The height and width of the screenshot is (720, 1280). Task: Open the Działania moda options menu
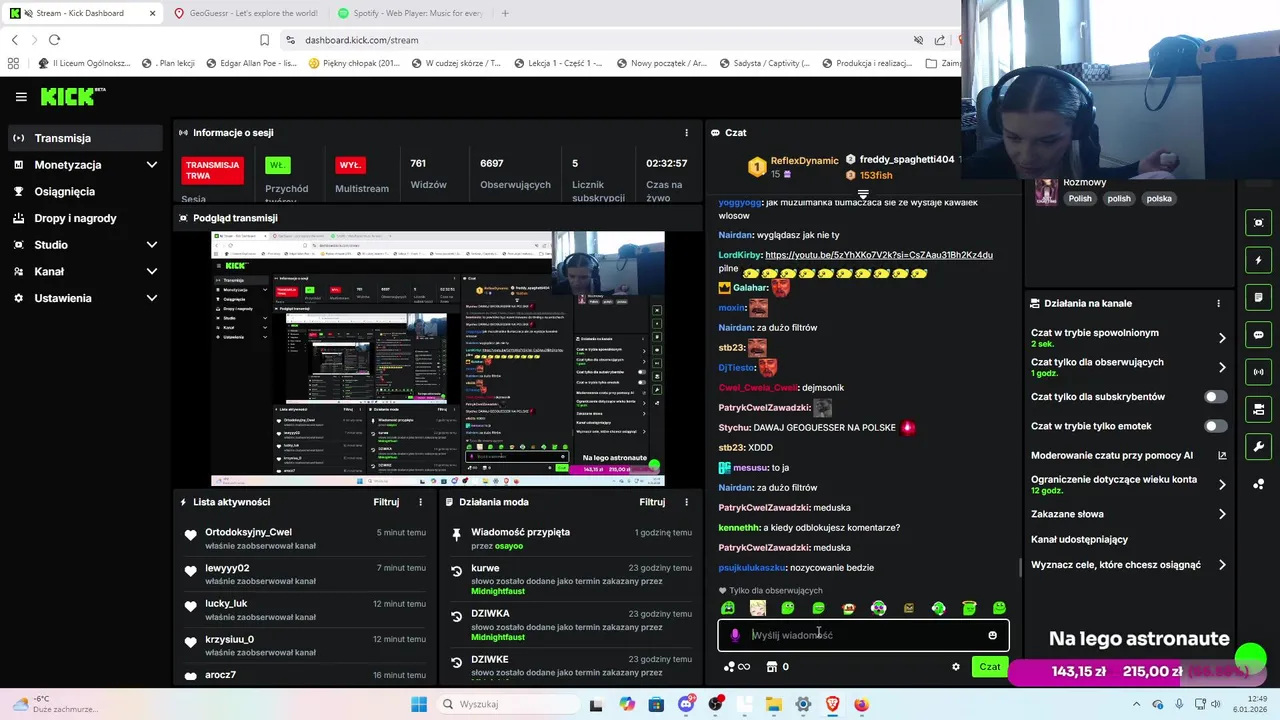pyautogui.click(x=686, y=502)
